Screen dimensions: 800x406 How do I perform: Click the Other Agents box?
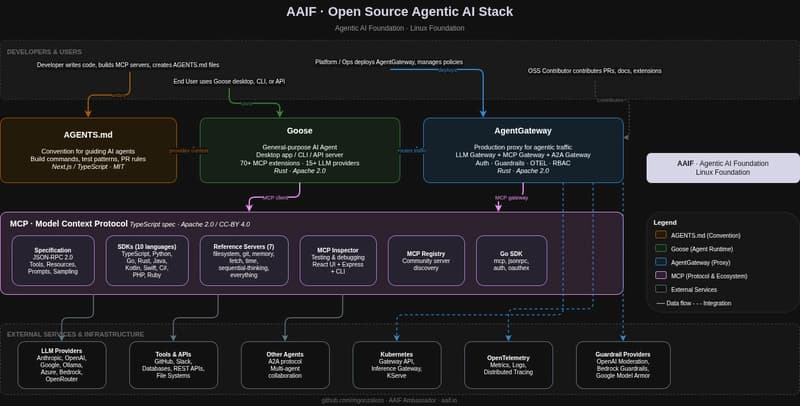coord(285,365)
